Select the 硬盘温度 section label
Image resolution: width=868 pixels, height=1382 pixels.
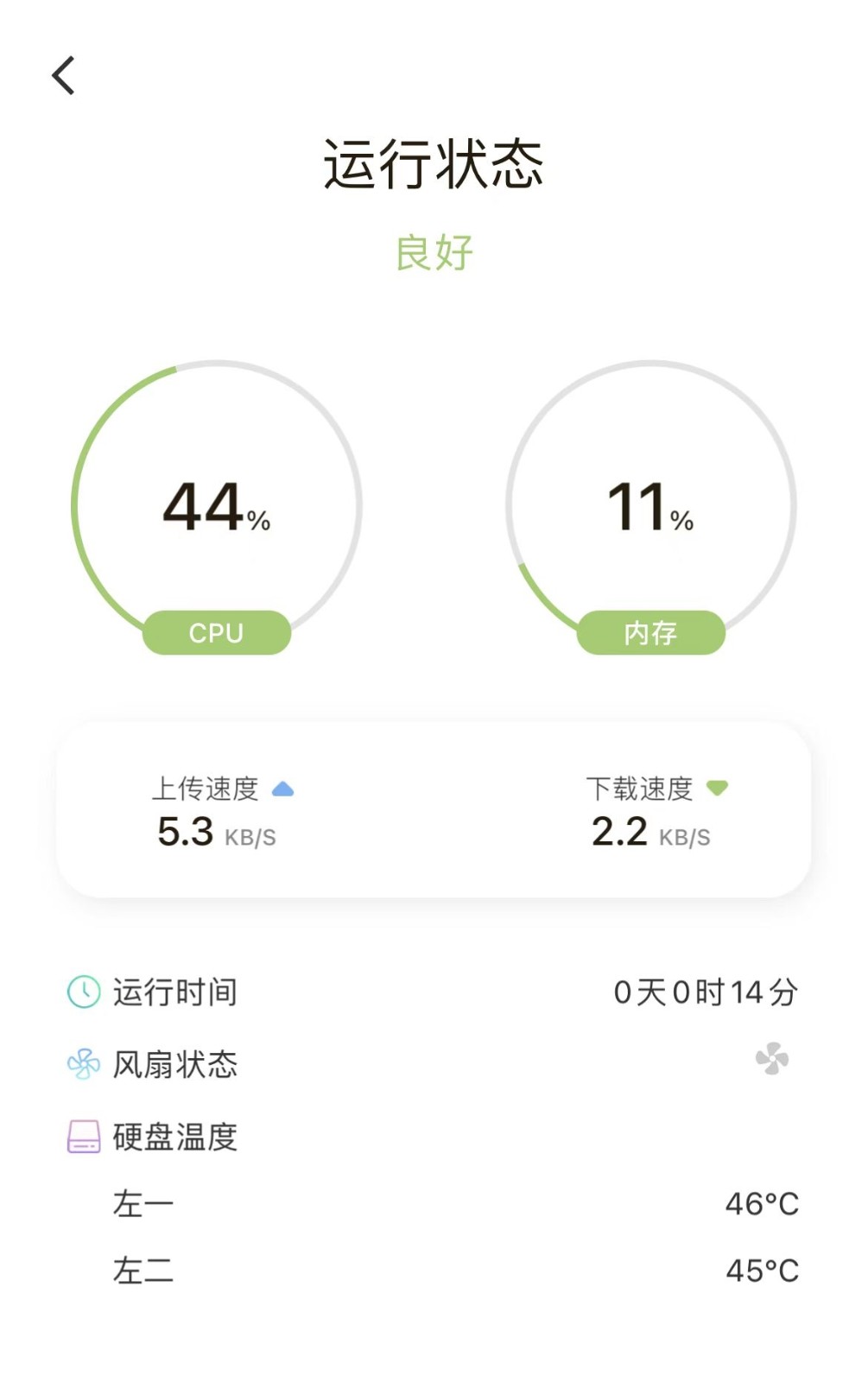[x=175, y=1137]
